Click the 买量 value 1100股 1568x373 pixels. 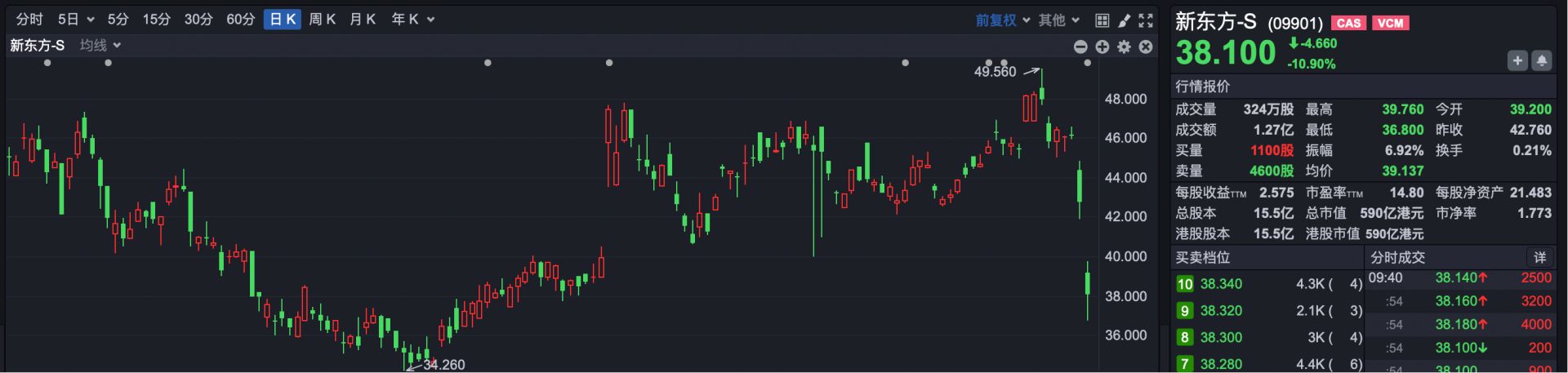(x=1272, y=150)
